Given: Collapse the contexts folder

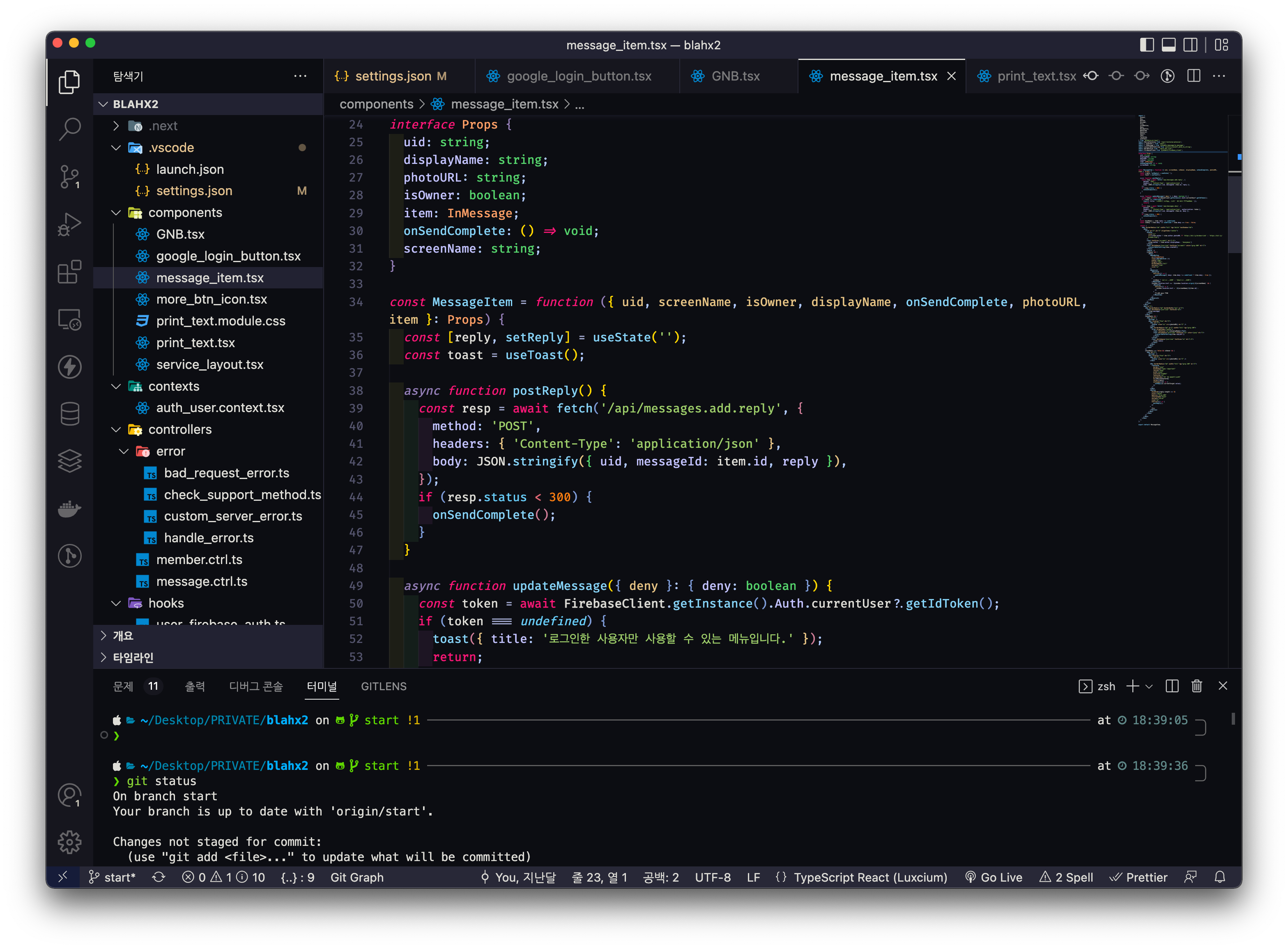Looking at the screenshot, I should tap(208, 386).
